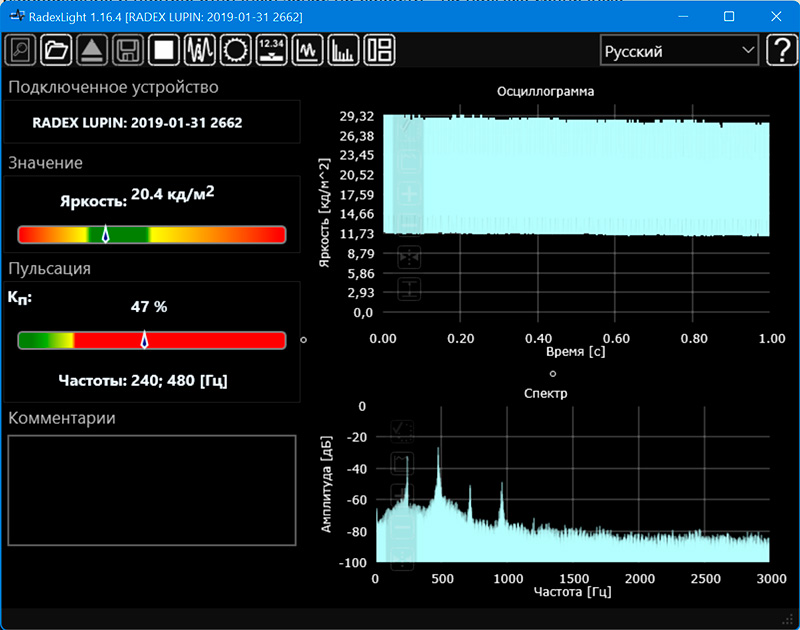Select the waveform pulsation measurement mode icon
Viewport: 800px width, 630px height.
200,49
